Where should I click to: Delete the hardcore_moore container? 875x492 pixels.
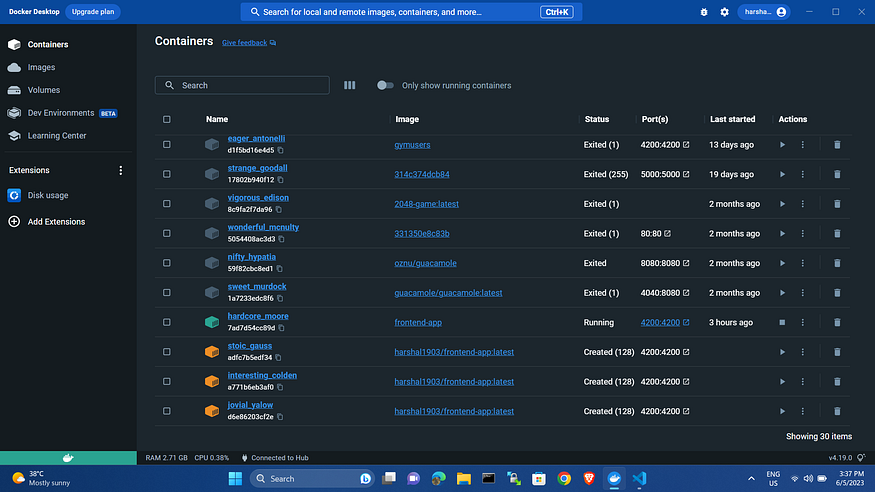click(x=837, y=322)
